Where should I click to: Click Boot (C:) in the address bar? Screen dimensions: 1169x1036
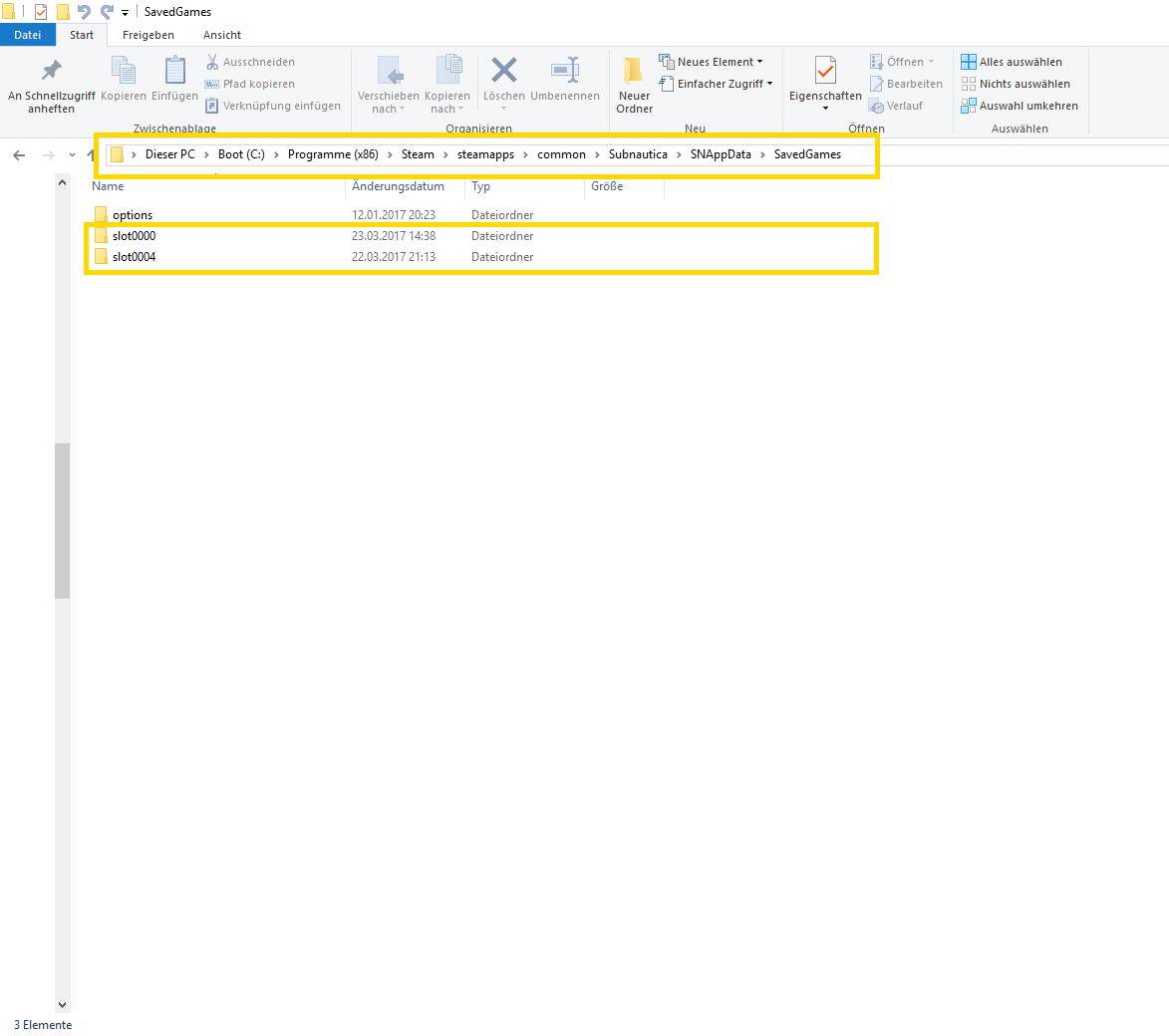pos(241,154)
